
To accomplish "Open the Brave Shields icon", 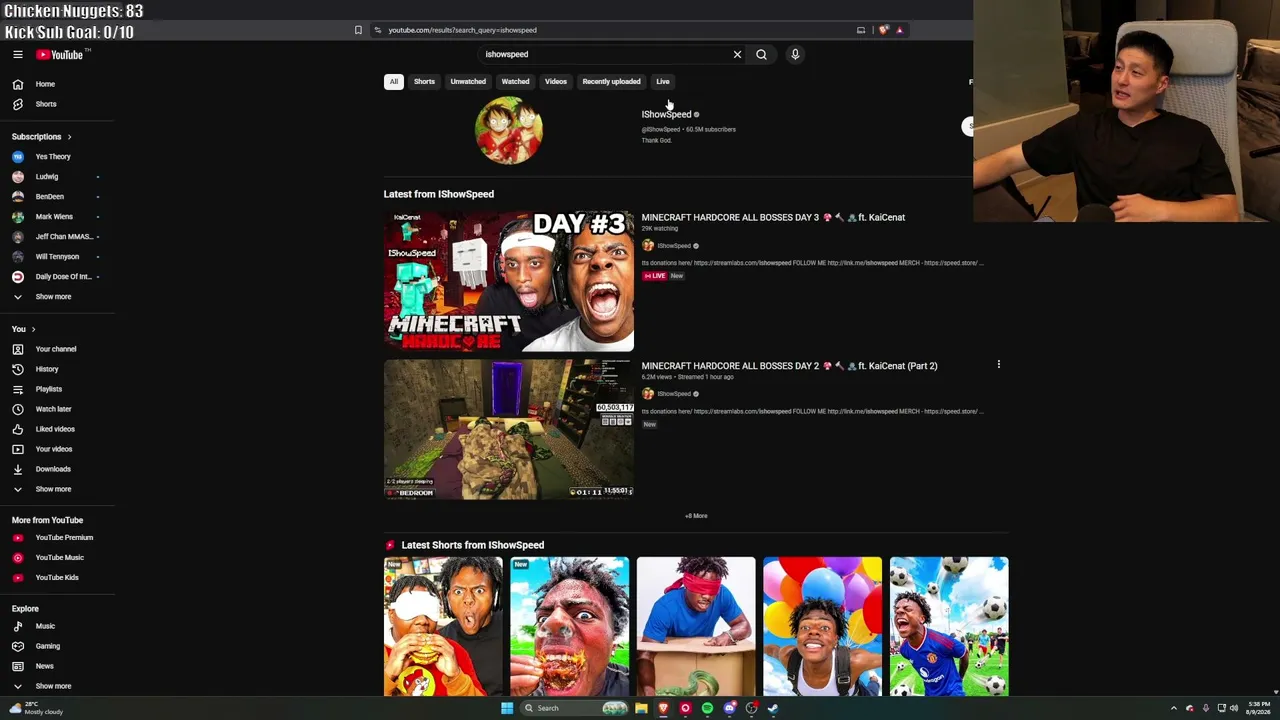I will [x=883, y=30].
